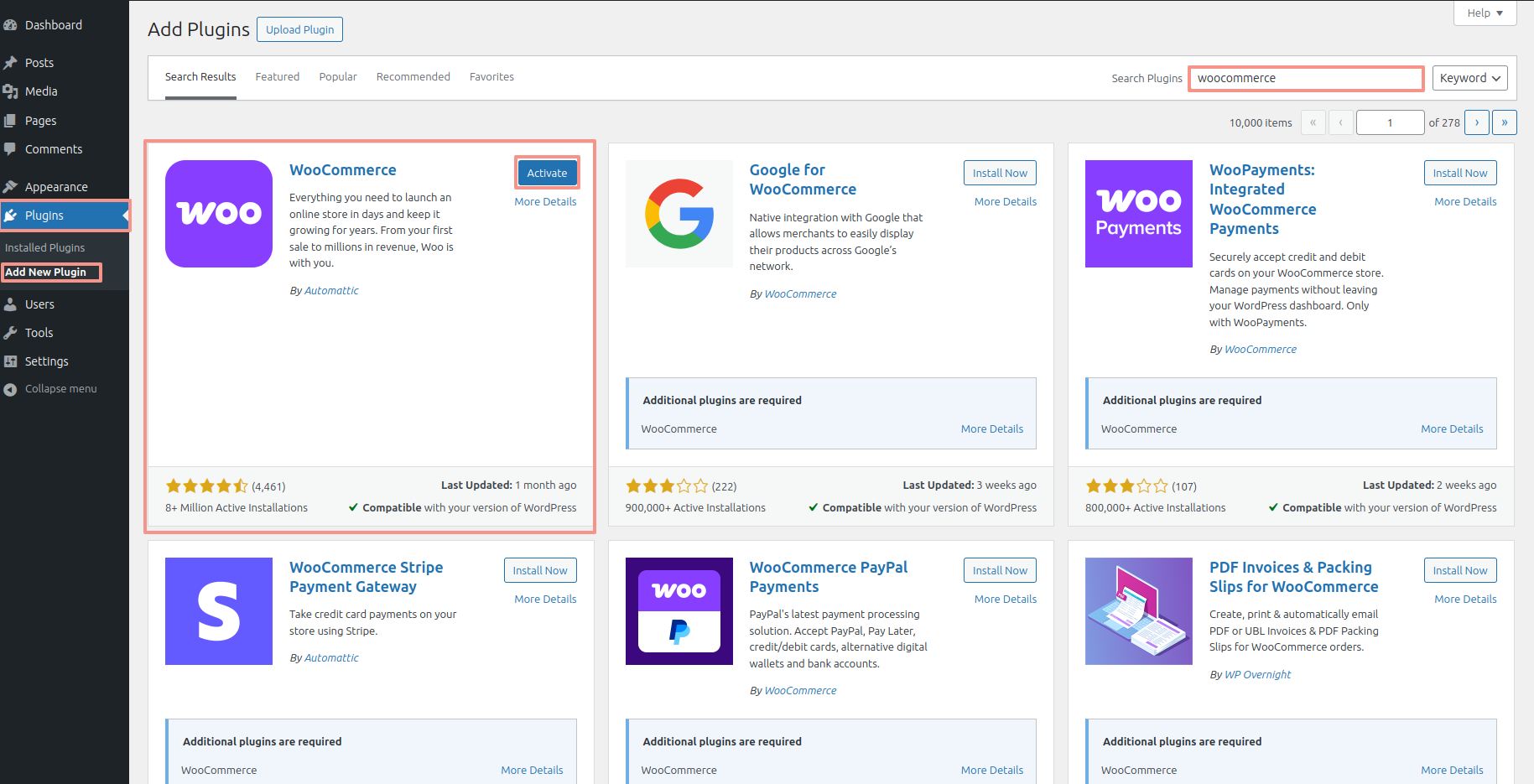The height and width of the screenshot is (784, 1534).
Task: Focus the Search Plugins input field
Action: [1306, 78]
